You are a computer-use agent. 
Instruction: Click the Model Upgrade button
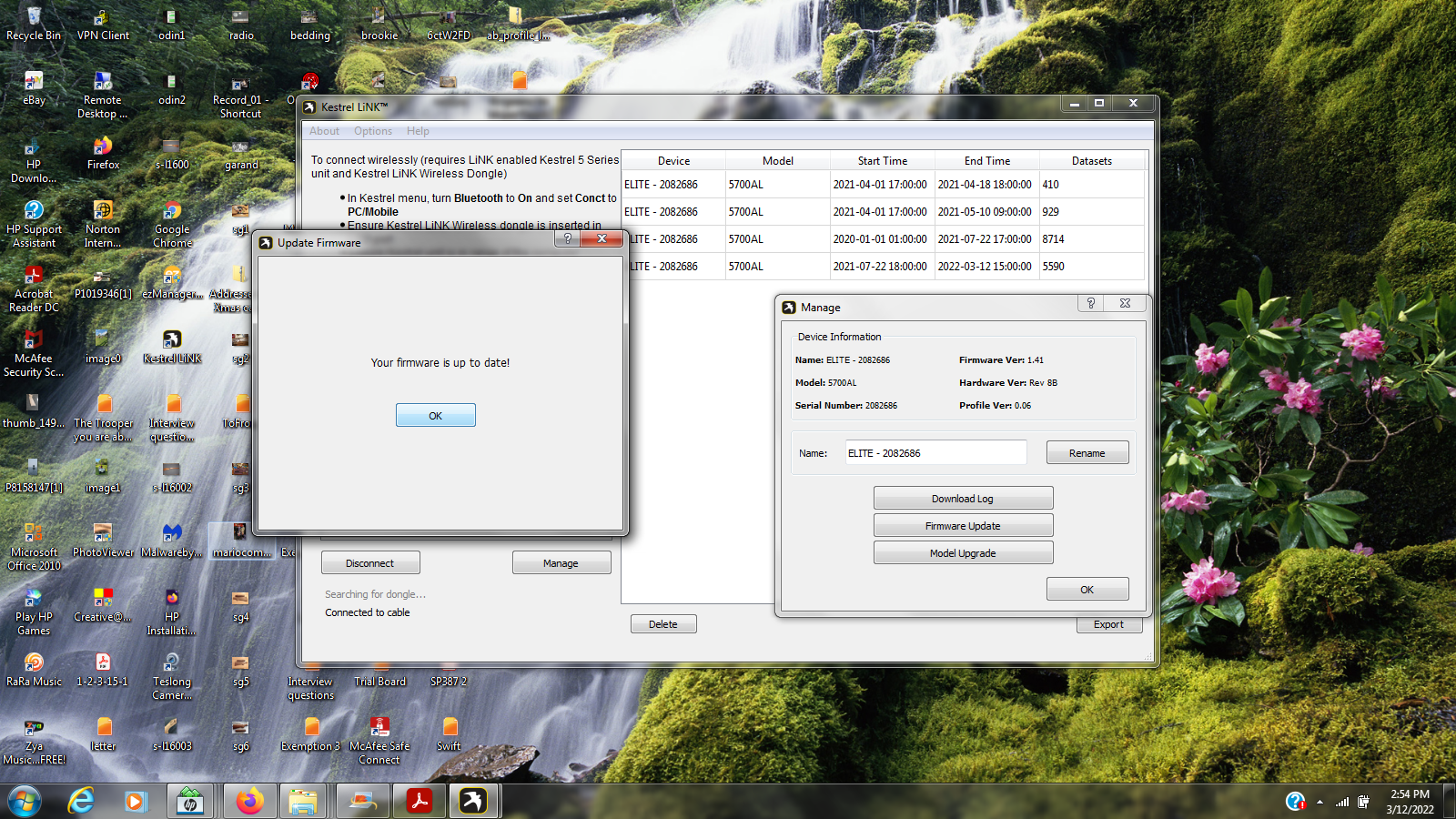[x=963, y=553]
